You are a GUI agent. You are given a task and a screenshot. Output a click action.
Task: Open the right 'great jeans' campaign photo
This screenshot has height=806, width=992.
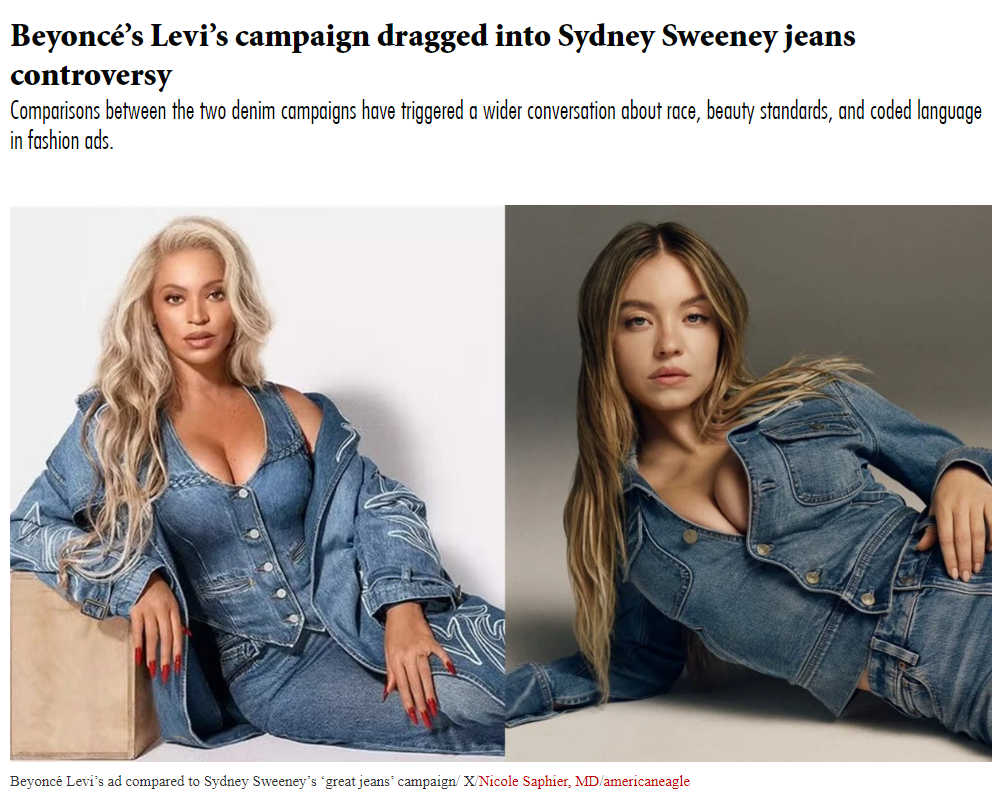tap(748, 482)
